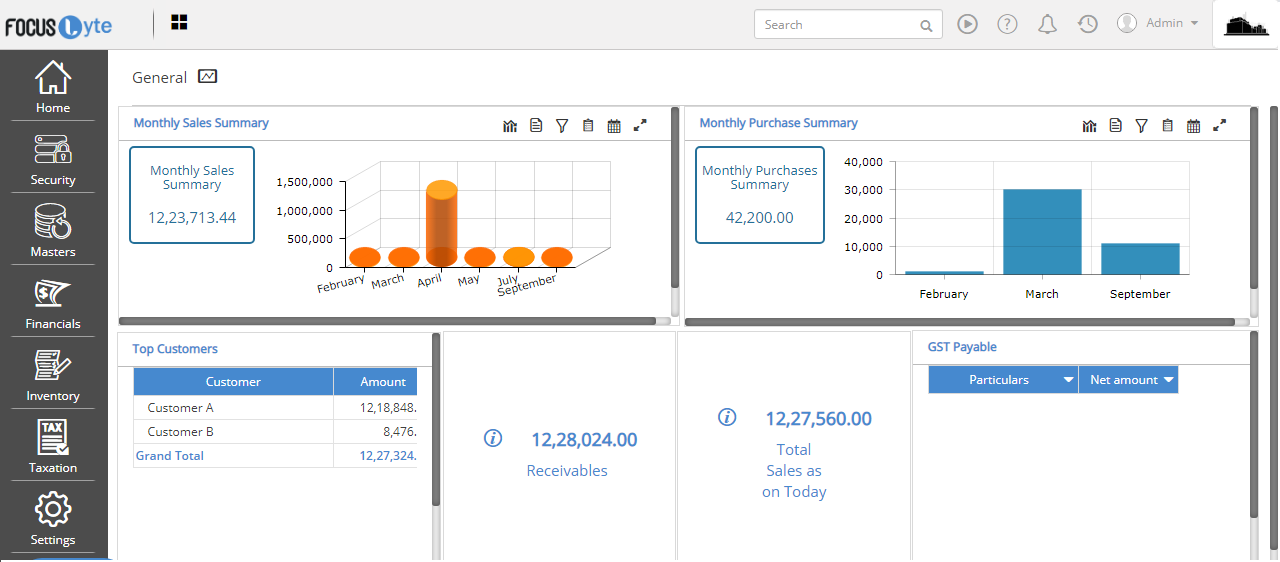1280x562 pixels.
Task: Expand the Monthly Sales Summary widget fullscreen
Action: [x=640, y=125]
